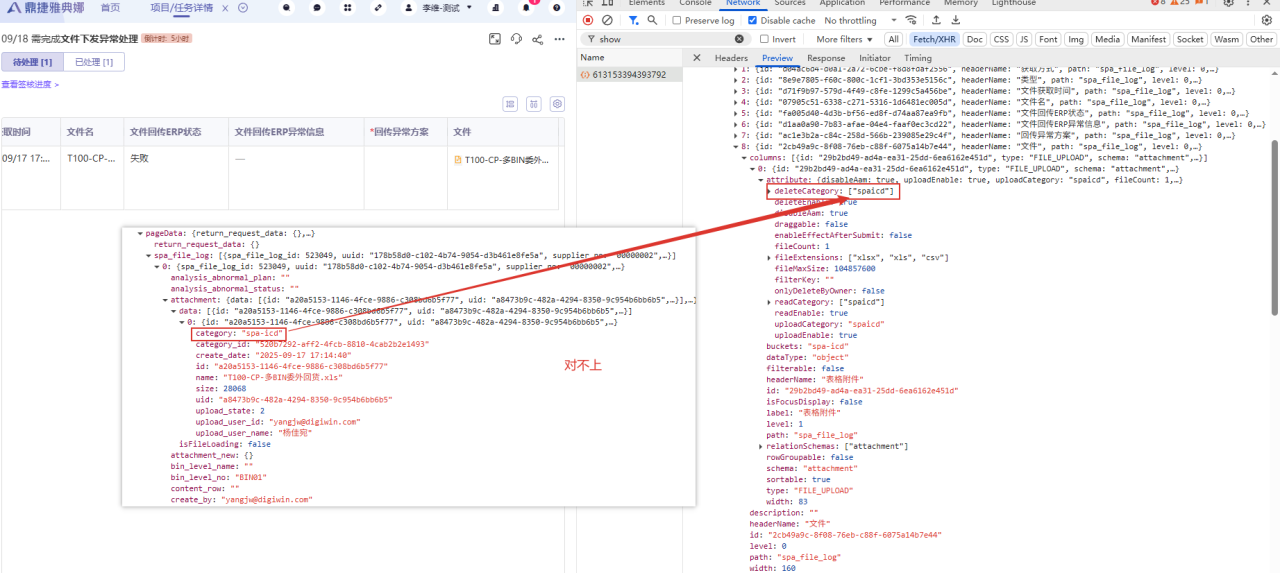
Task: Click the chart icon beside the bell
Action: click(497, 7)
